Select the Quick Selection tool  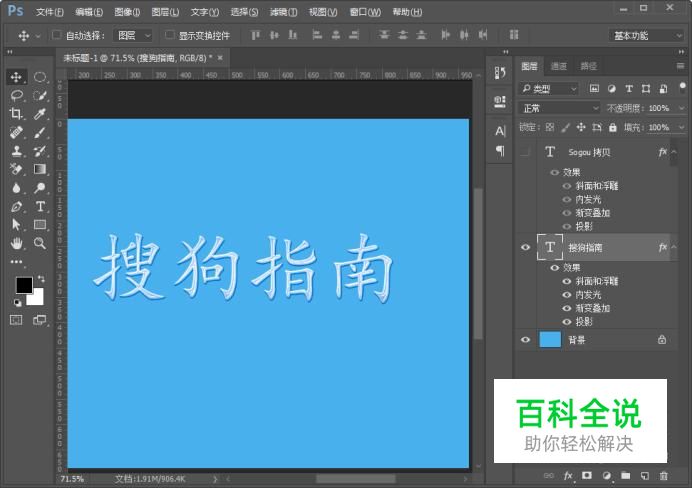[40, 95]
